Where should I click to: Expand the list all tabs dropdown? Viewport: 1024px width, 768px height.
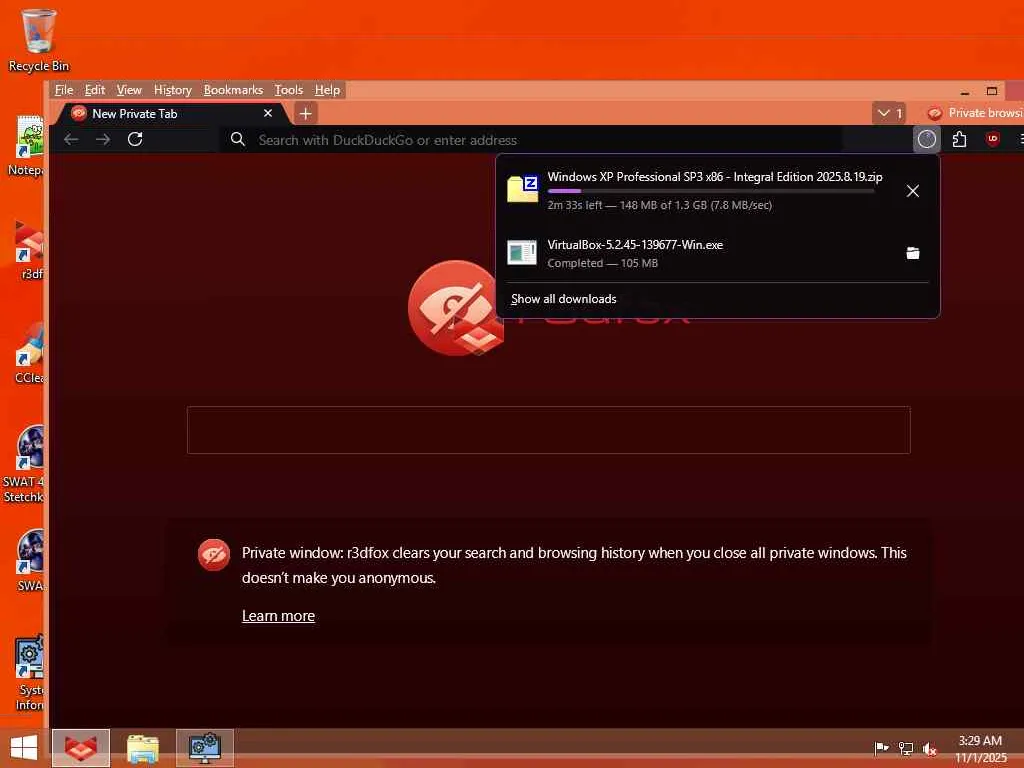pyautogui.click(x=888, y=113)
